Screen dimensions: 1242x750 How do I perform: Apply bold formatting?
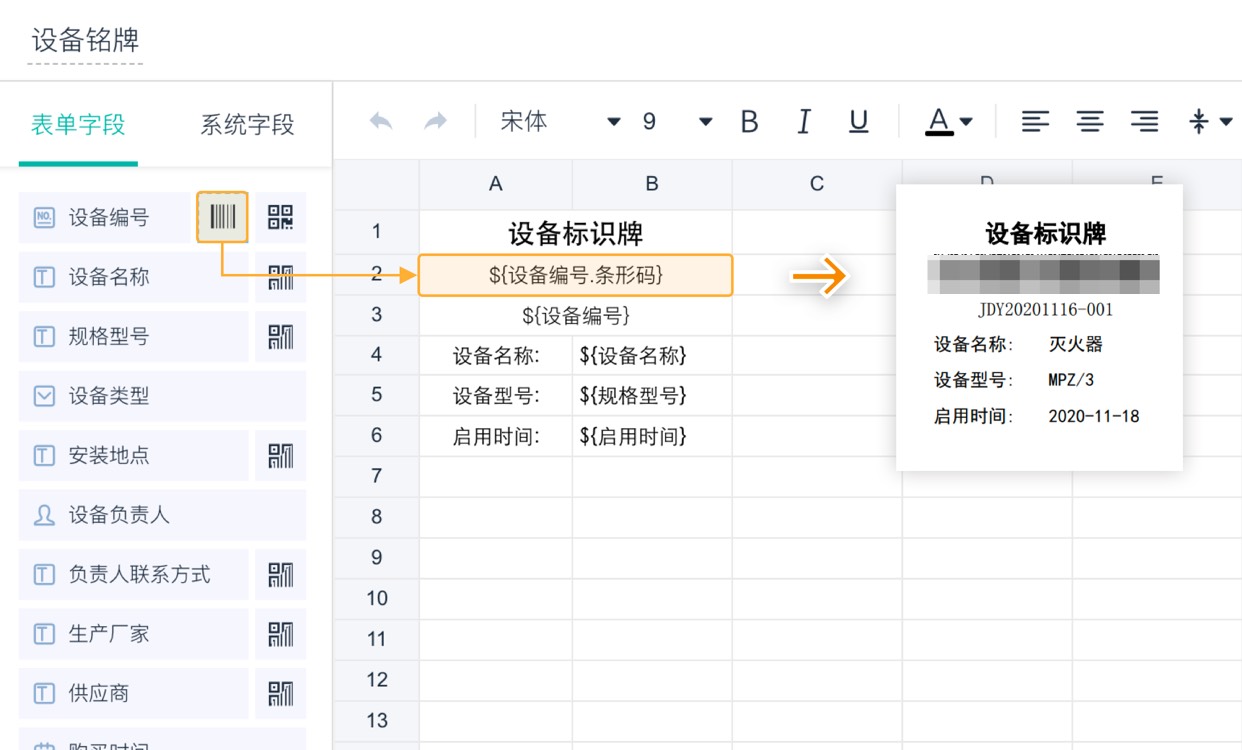(749, 120)
